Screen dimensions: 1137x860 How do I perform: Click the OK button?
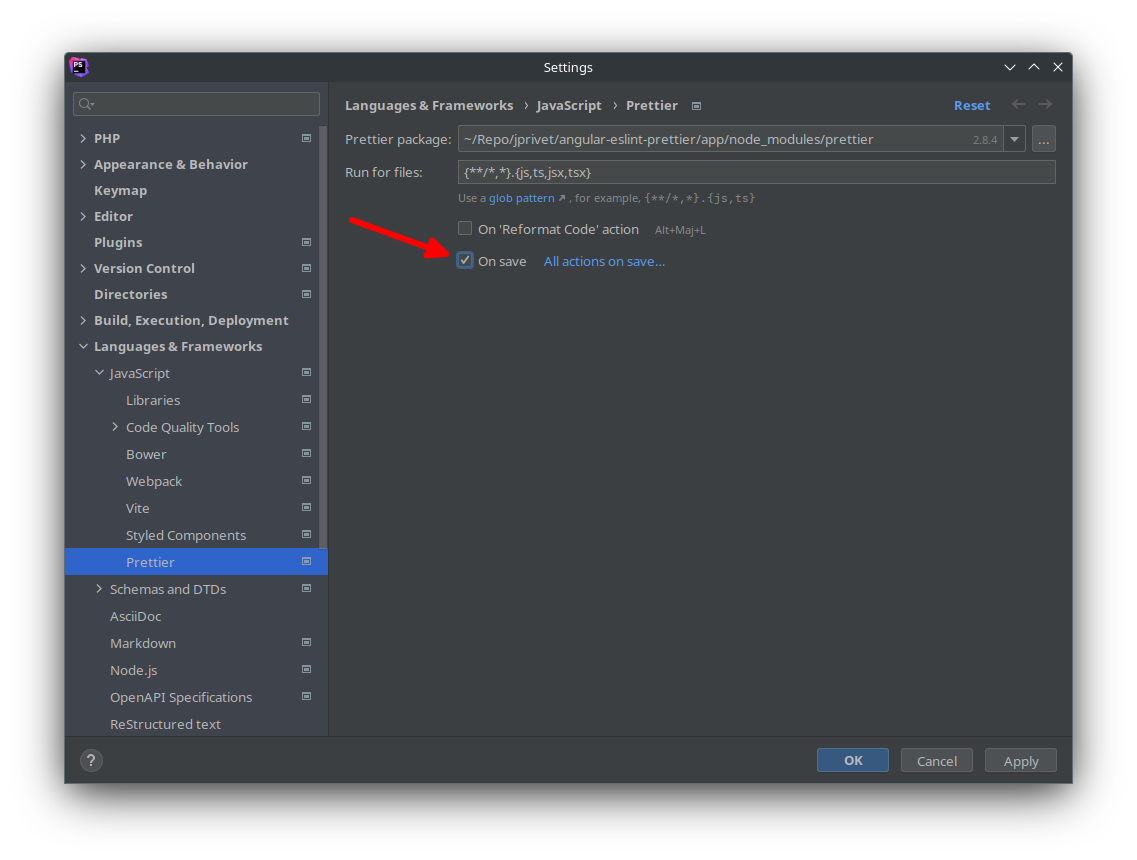pyautogui.click(x=853, y=760)
